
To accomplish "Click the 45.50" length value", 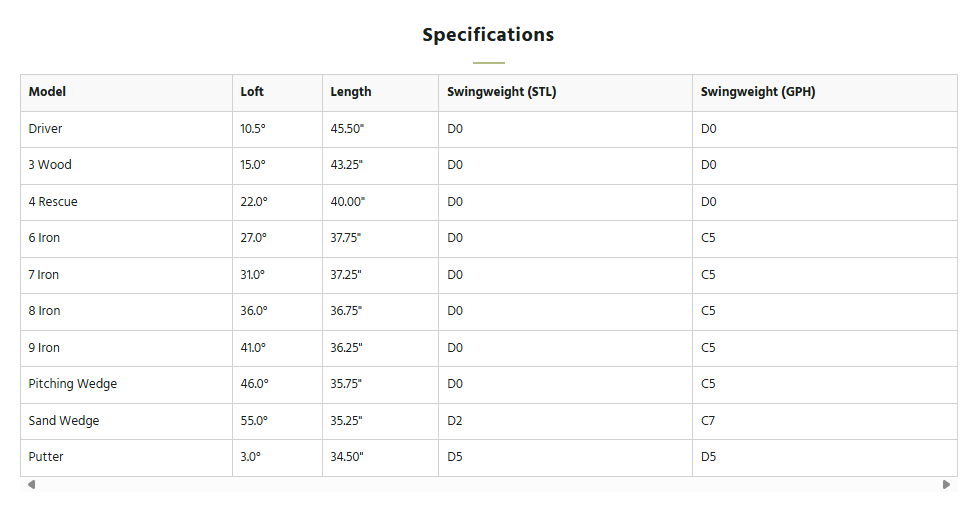I will 347,129.
